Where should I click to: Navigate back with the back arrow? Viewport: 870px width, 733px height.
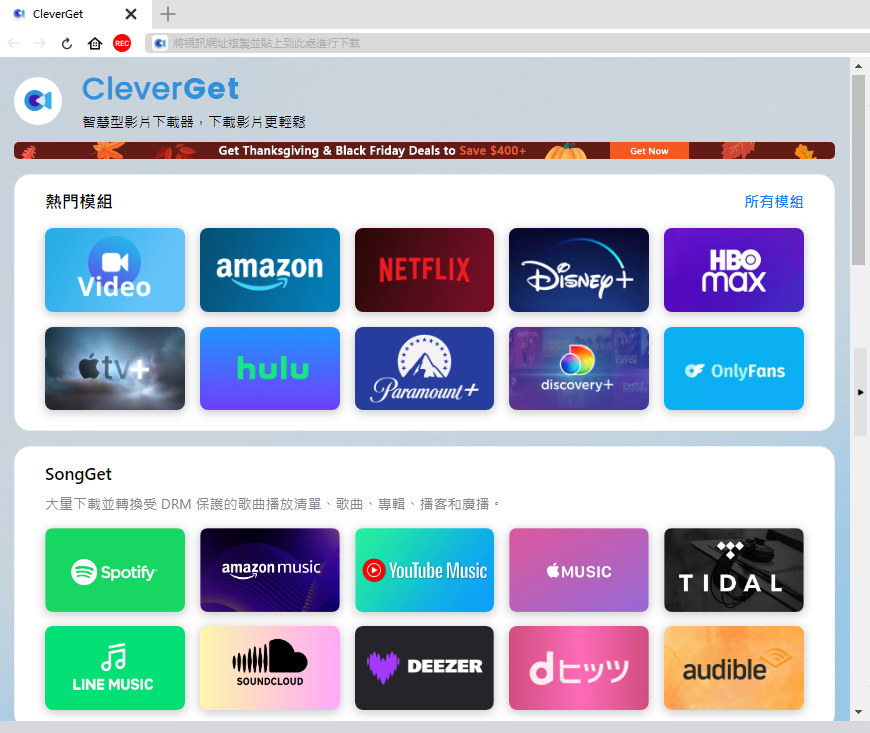(14, 43)
